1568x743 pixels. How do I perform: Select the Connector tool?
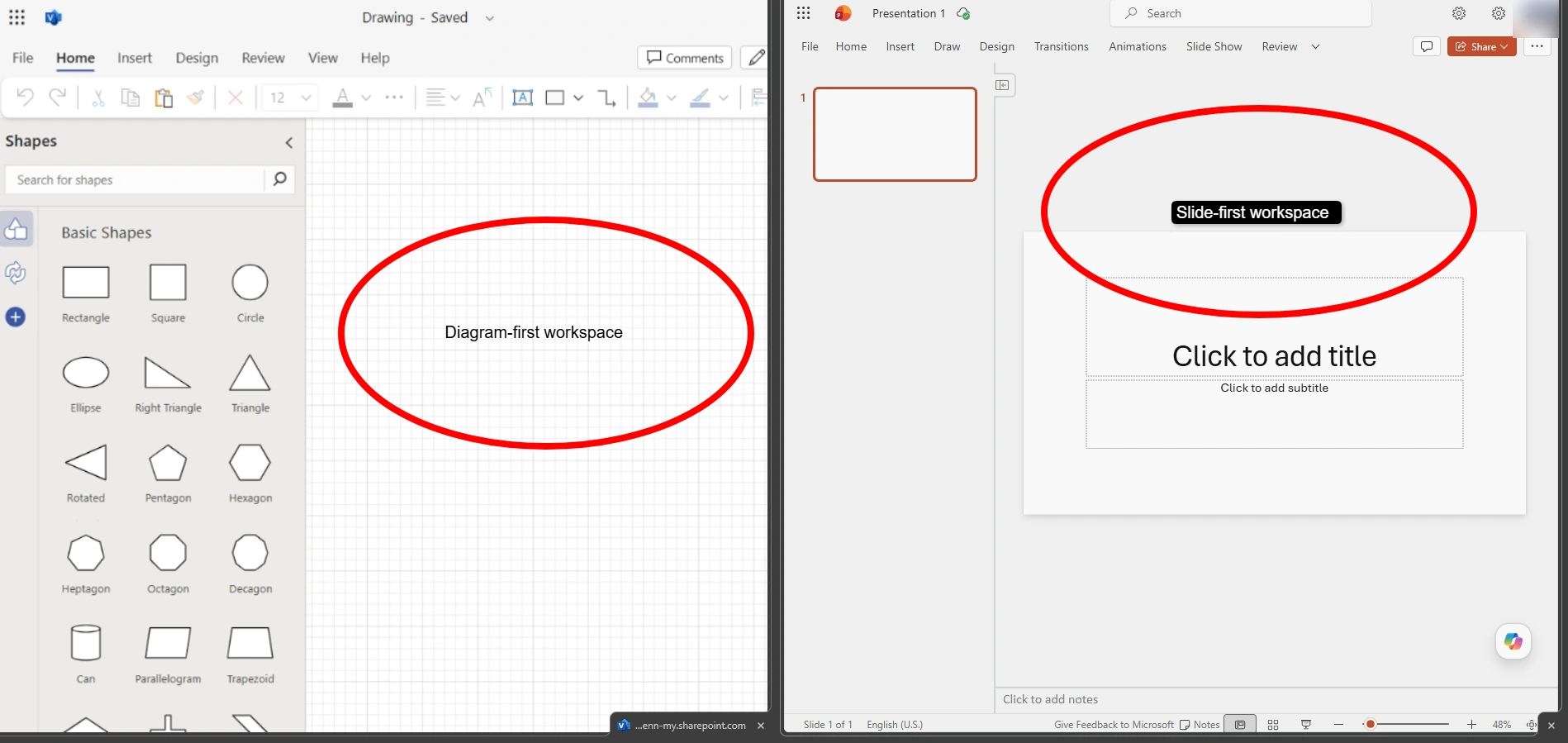[607, 98]
